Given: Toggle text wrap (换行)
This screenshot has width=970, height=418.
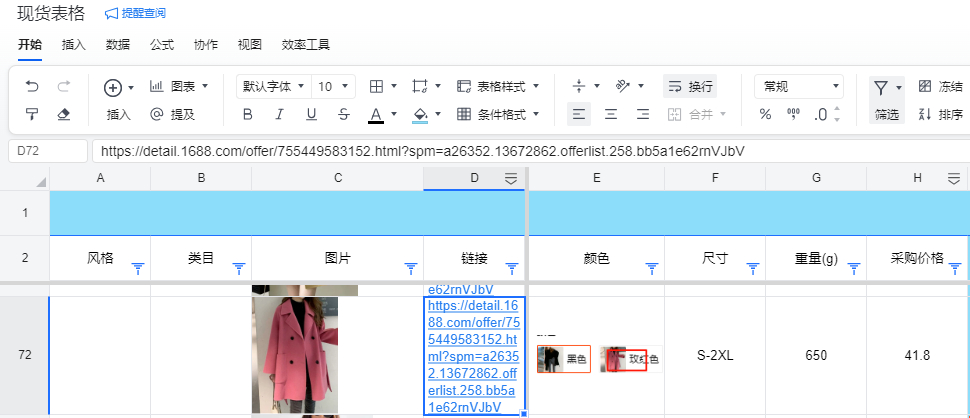Looking at the screenshot, I should coord(690,87).
